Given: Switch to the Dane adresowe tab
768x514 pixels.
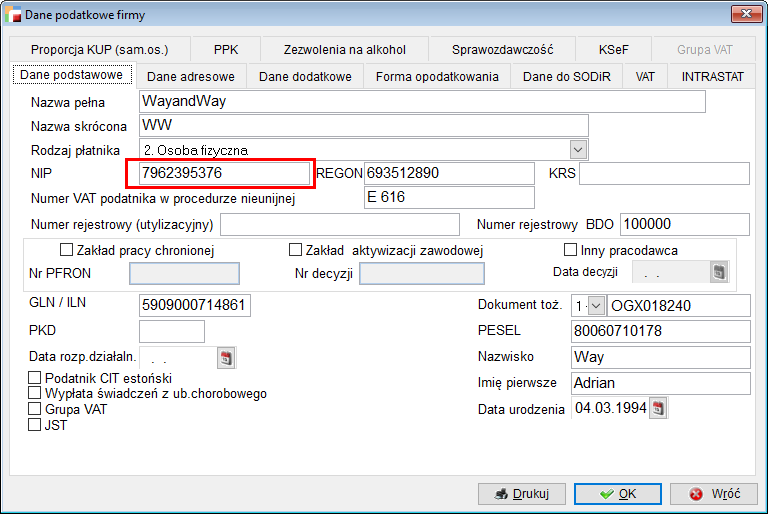Looking at the screenshot, I should [x=191, y=76].
